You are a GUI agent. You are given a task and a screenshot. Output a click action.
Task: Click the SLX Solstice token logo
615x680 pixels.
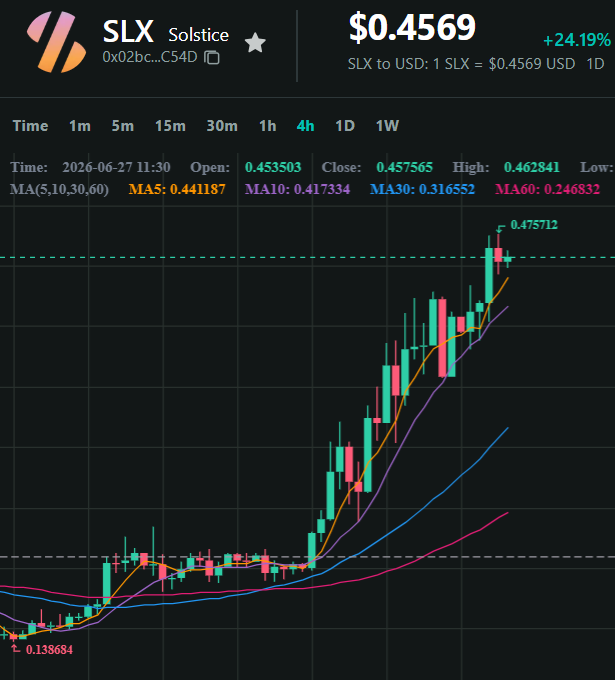(x=56, y=42)
